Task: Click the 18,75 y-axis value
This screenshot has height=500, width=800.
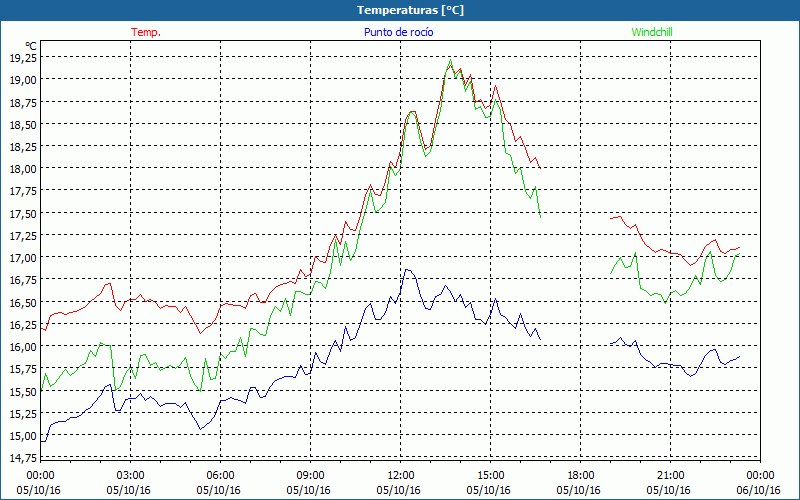Action: point(23,102)
